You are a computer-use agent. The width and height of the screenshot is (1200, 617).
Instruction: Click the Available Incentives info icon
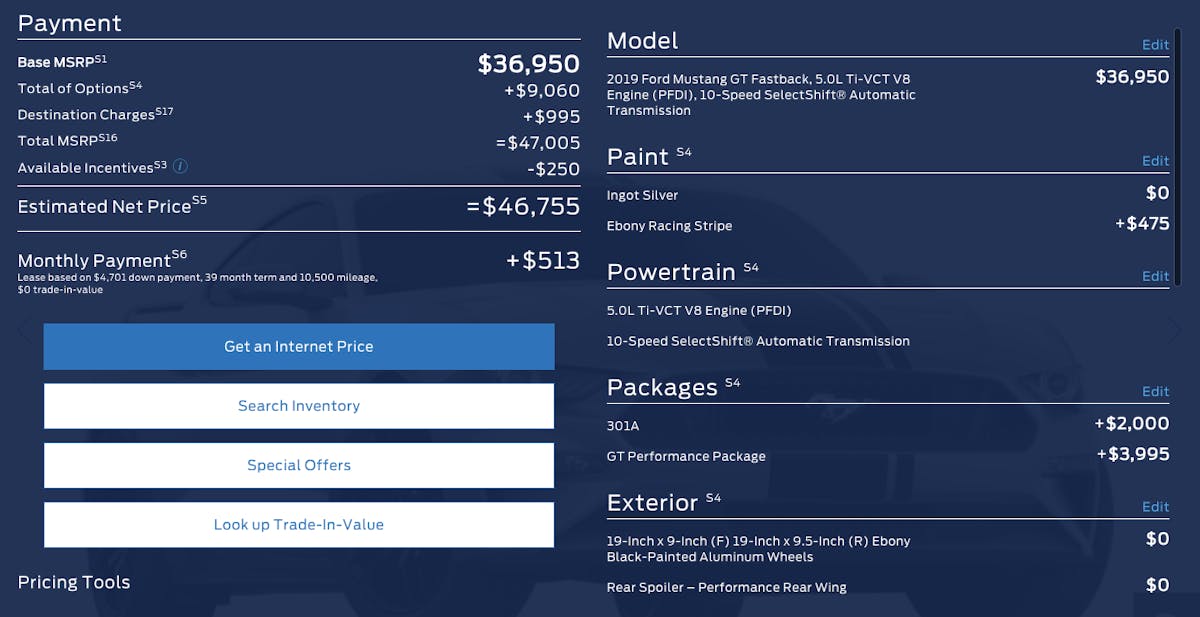point(181,166)
